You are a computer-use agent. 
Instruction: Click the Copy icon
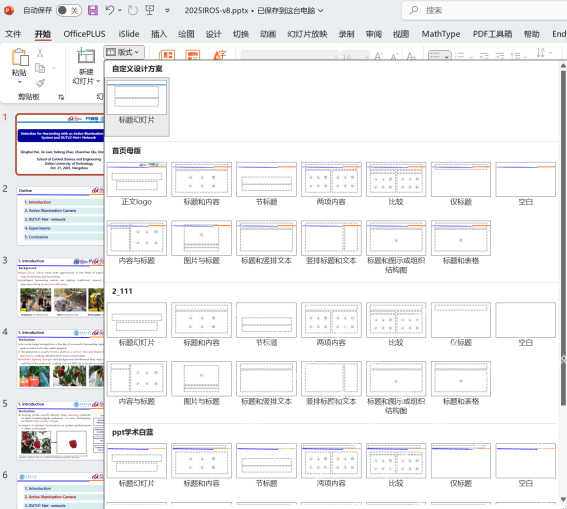[x=40, y=68]
